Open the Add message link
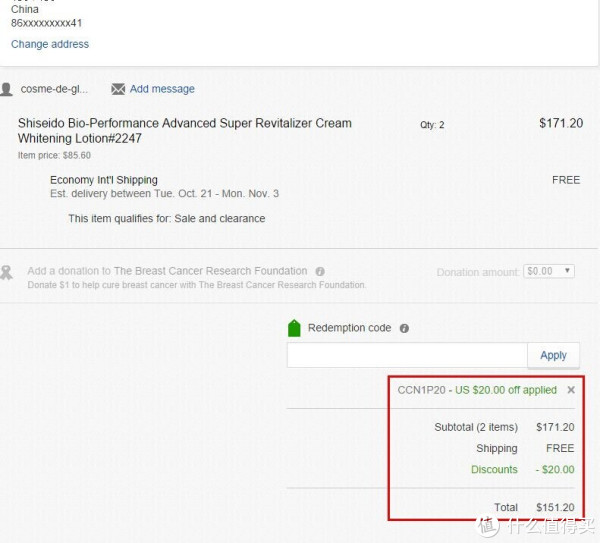 pos(162,89)
